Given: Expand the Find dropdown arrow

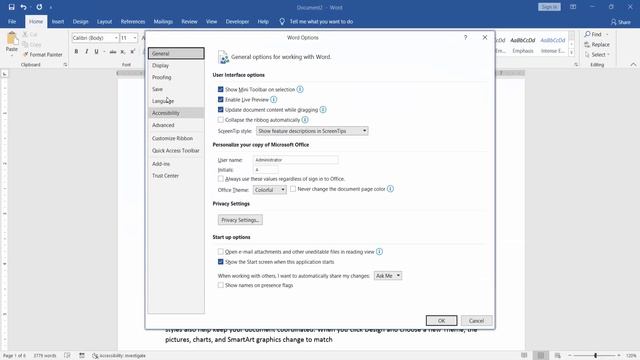Looking at the screenshot, I should click(607, 34).
